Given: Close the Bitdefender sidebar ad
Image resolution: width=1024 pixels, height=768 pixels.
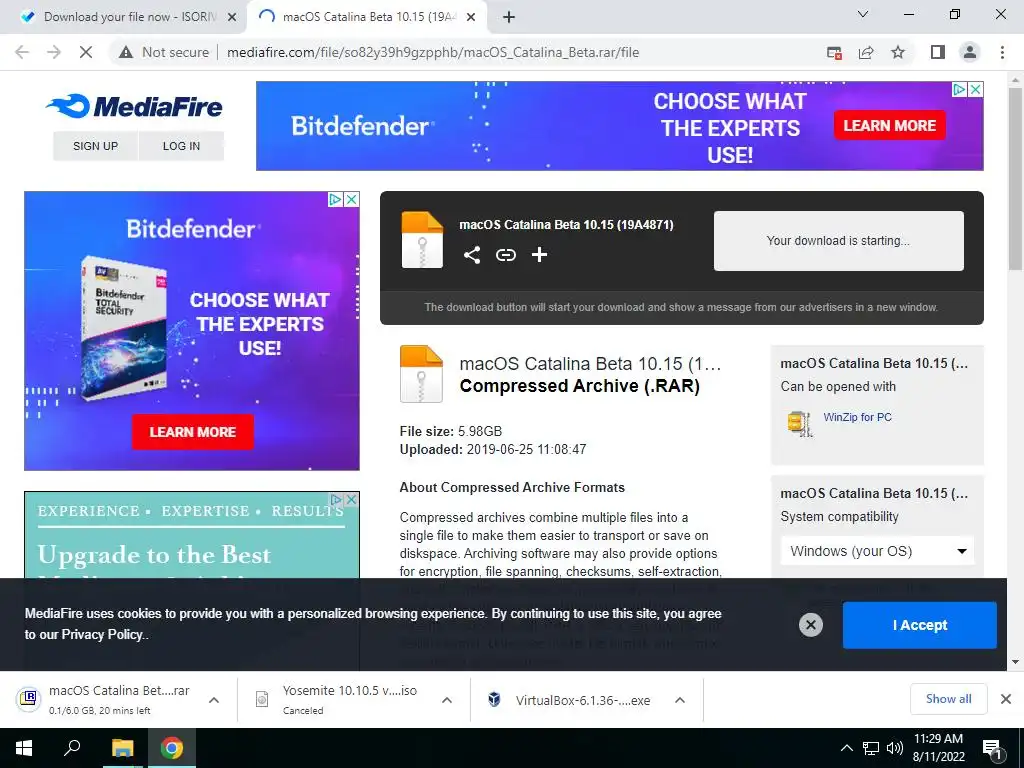Looking at the screenshot, I should (351, 199).
